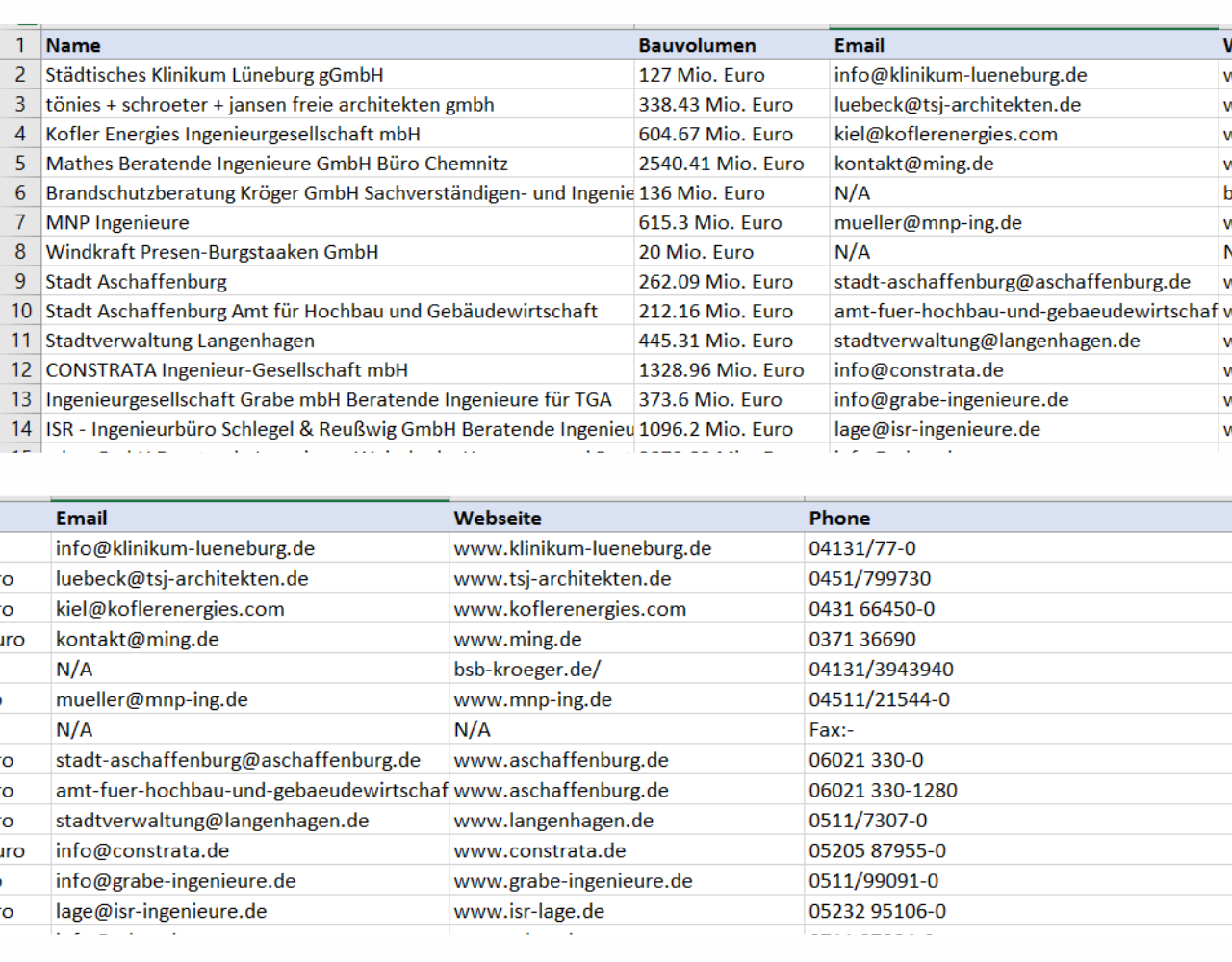Click the '1096.2 Mio. Euro' cell
Screen dimensions: 1232x962
pos(732,429)
